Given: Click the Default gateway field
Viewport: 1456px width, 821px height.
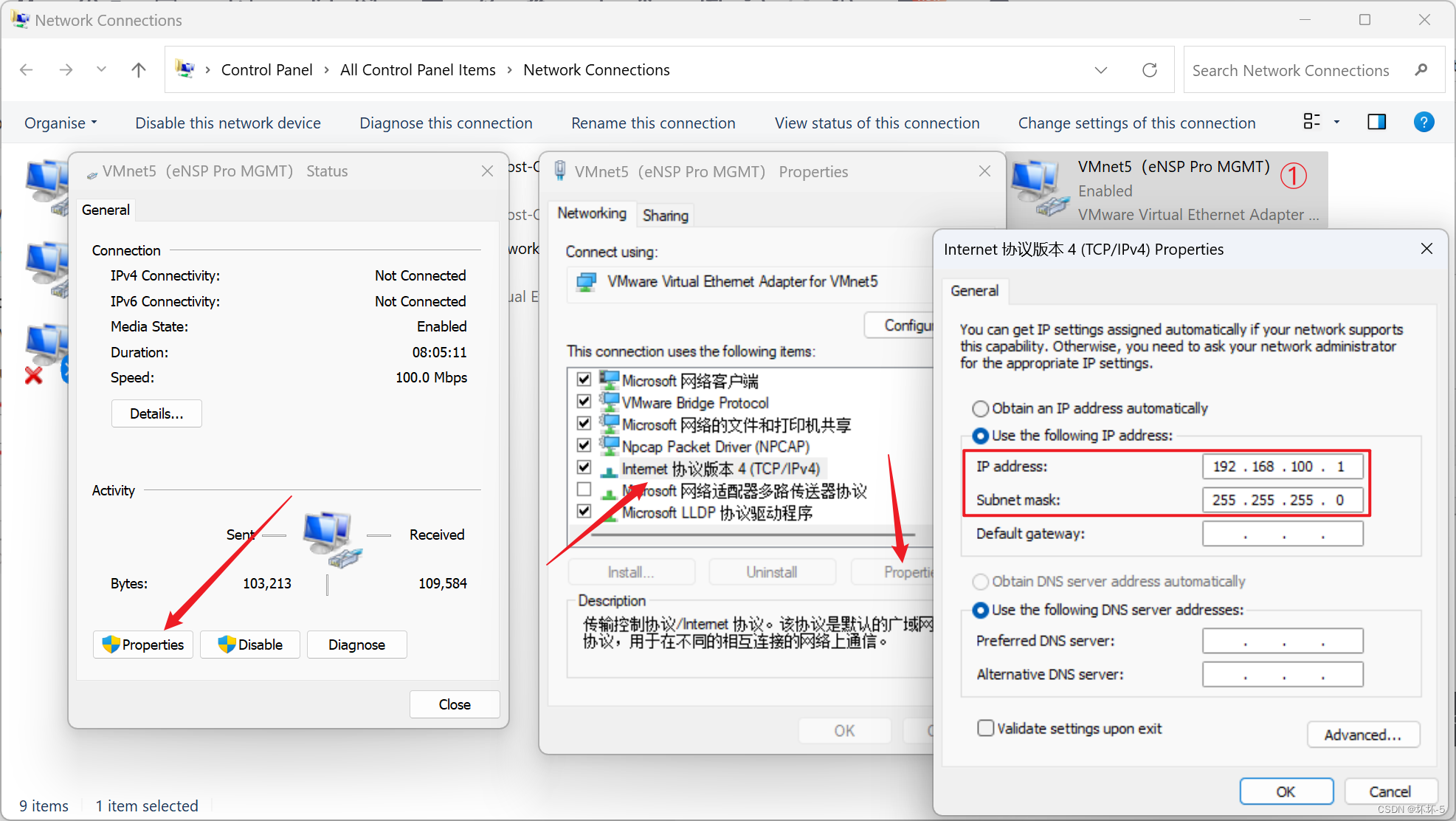Looking at the screenshot, I should (x=1283, y=534).
